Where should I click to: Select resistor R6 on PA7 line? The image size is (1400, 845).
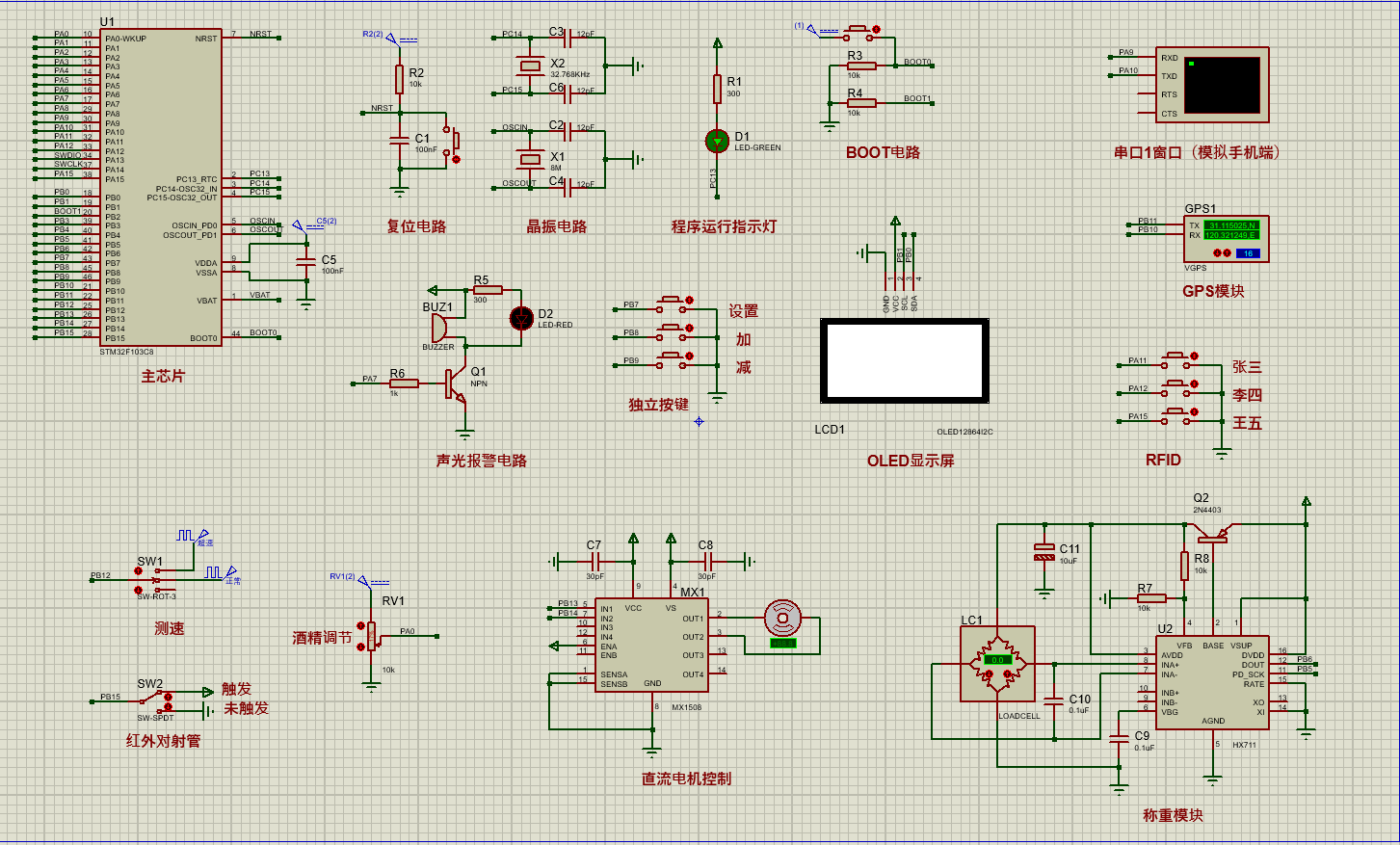click(403, 383)
